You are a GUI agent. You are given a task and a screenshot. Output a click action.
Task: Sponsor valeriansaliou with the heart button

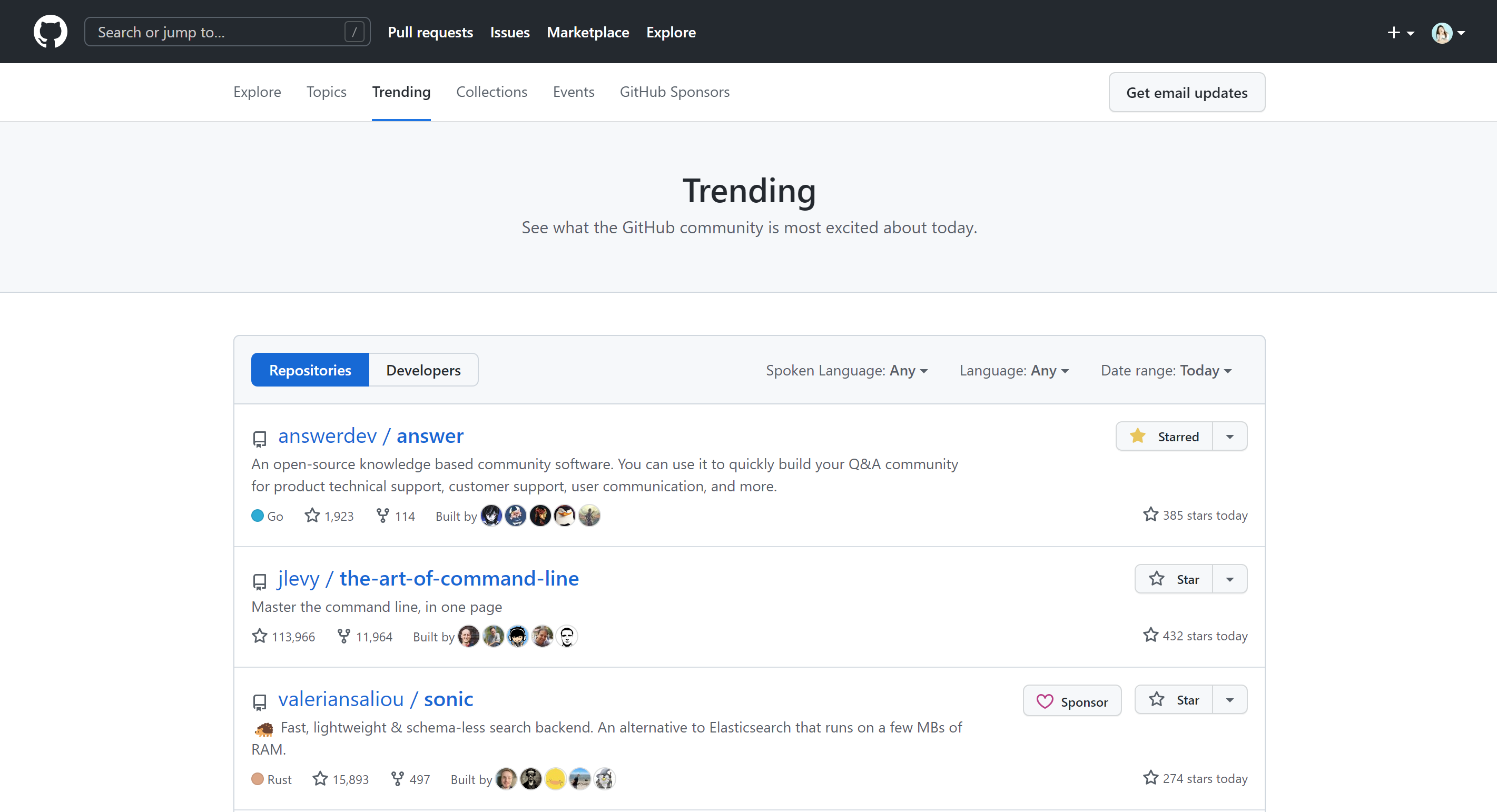coord(1072,701)
